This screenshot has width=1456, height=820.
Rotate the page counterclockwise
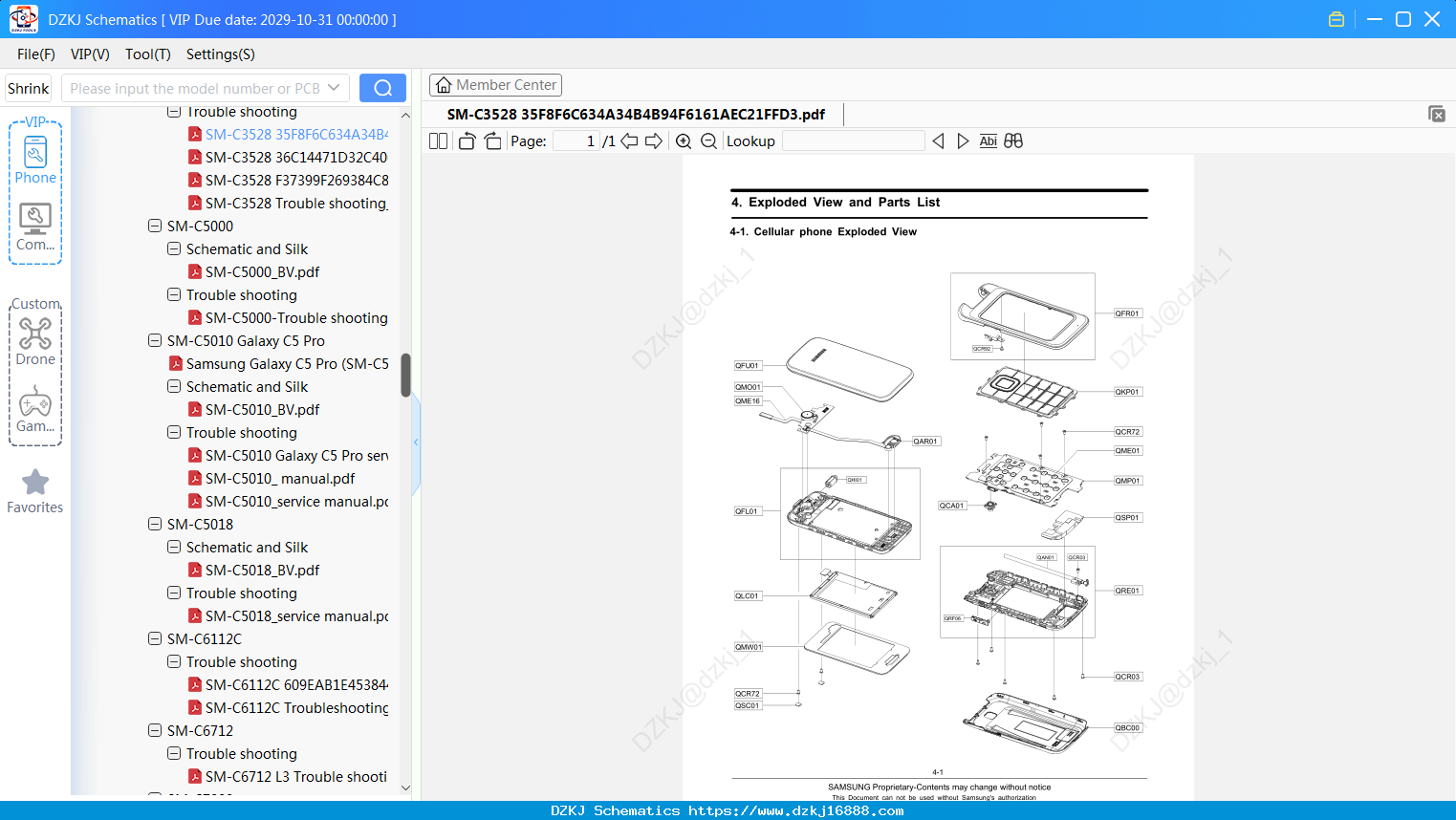467,141
